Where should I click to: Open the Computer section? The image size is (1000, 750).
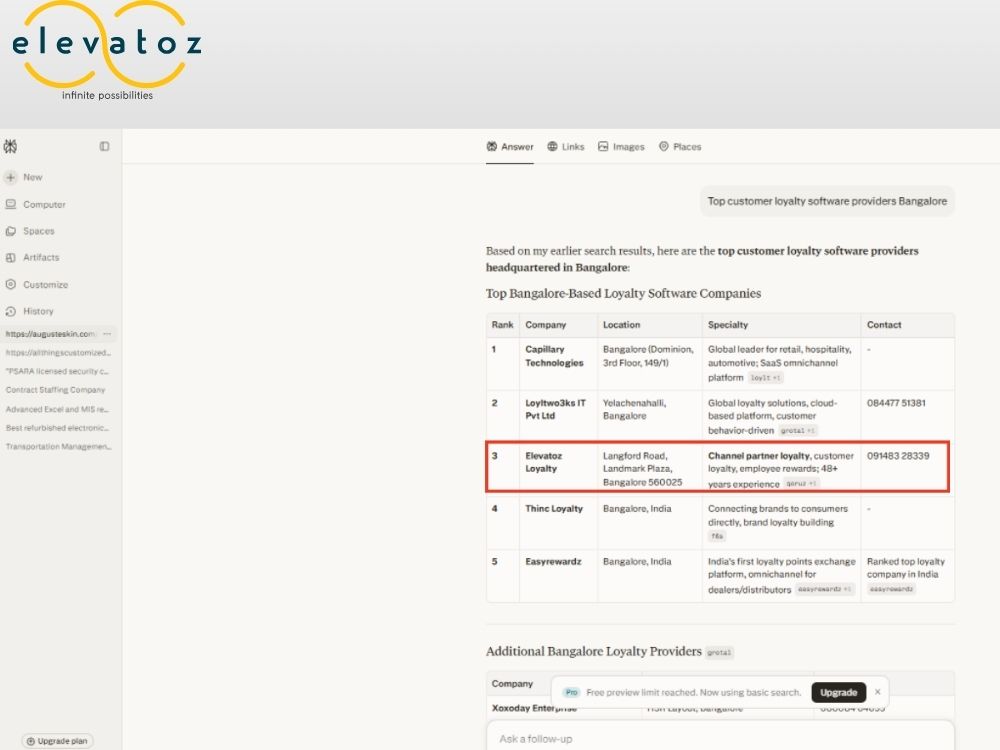click(36, 204)
